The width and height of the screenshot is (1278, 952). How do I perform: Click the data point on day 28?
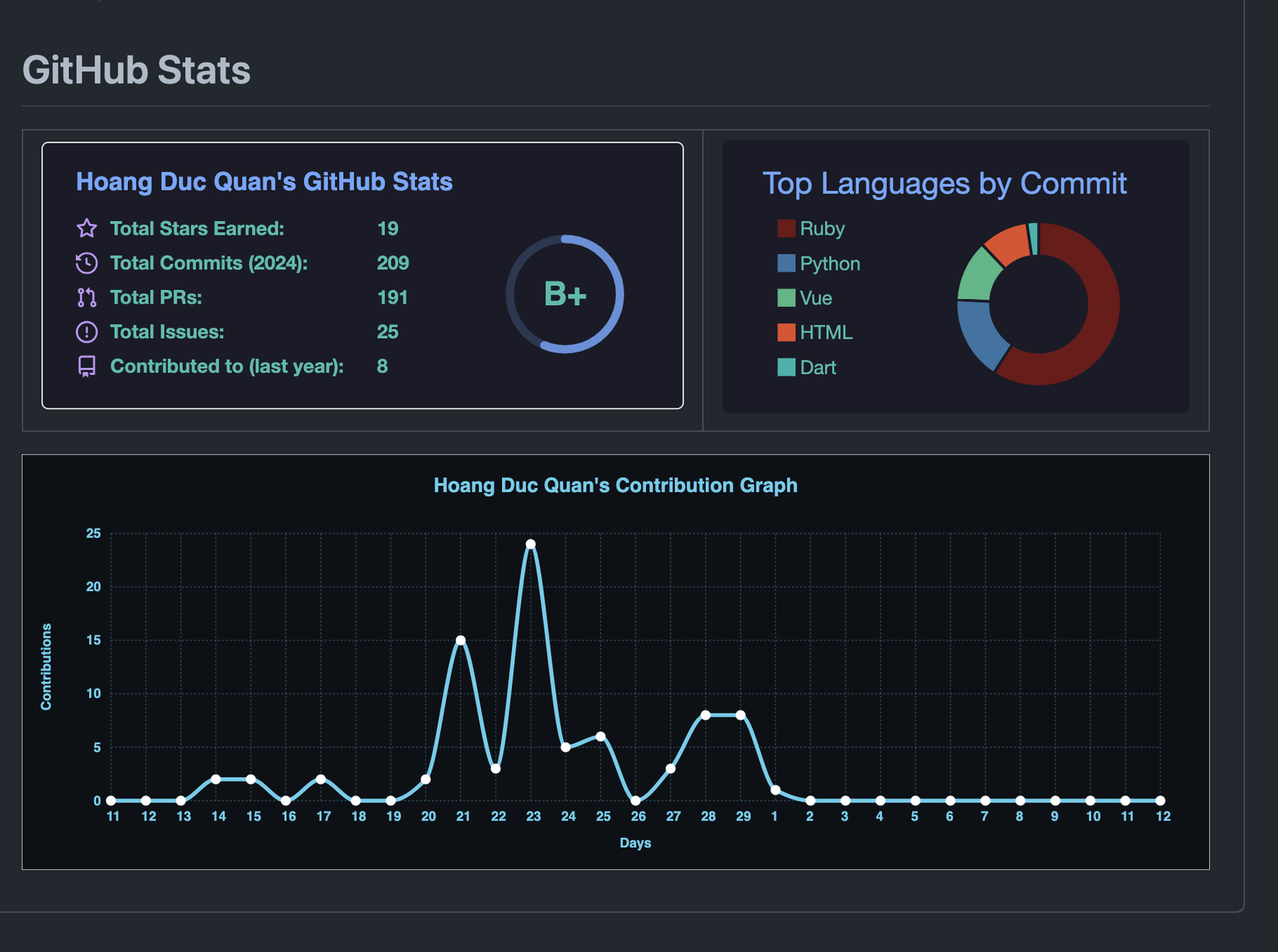click(x=706, y=715)
